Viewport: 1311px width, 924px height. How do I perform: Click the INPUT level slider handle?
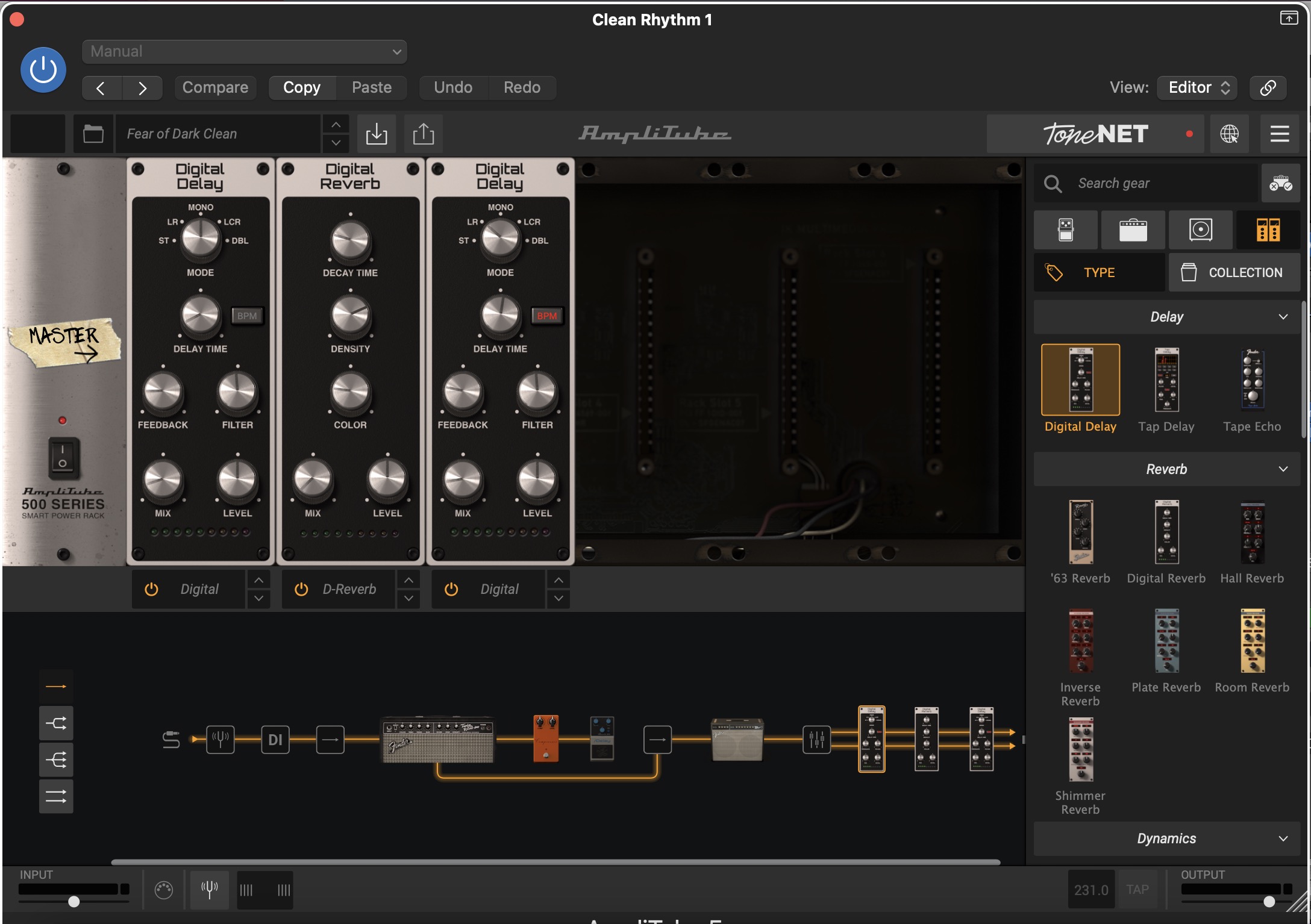(x=74, y=902)
